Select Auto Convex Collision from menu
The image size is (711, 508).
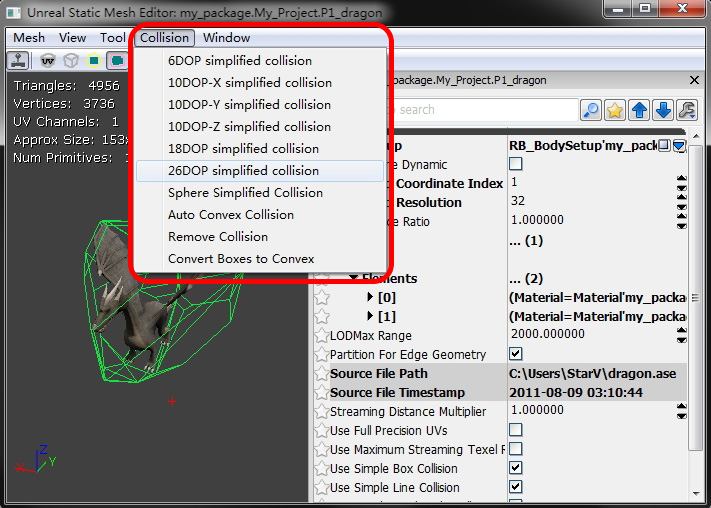click(x=231, y=215)
